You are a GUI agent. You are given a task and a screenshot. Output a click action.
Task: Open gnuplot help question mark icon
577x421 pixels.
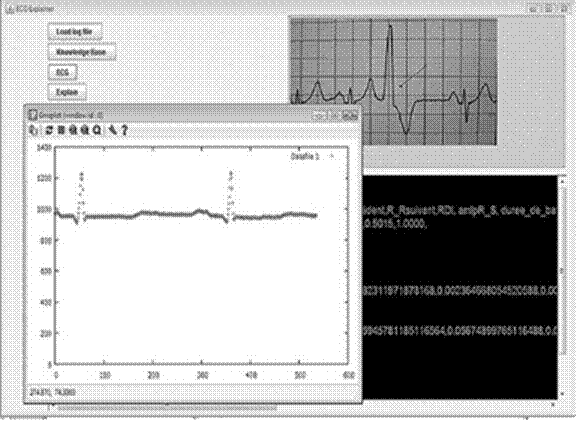124,130
